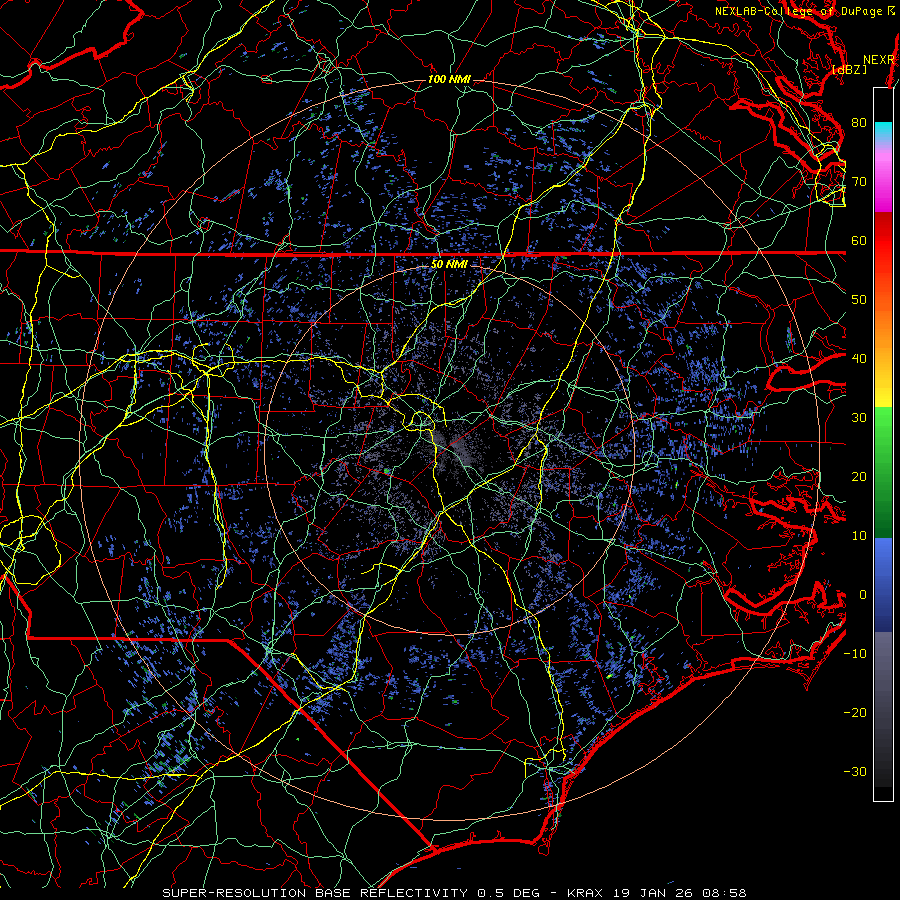Click the blue segment of the color bar
The width and height of the screenshot is (900, 900).
[883, 585]
